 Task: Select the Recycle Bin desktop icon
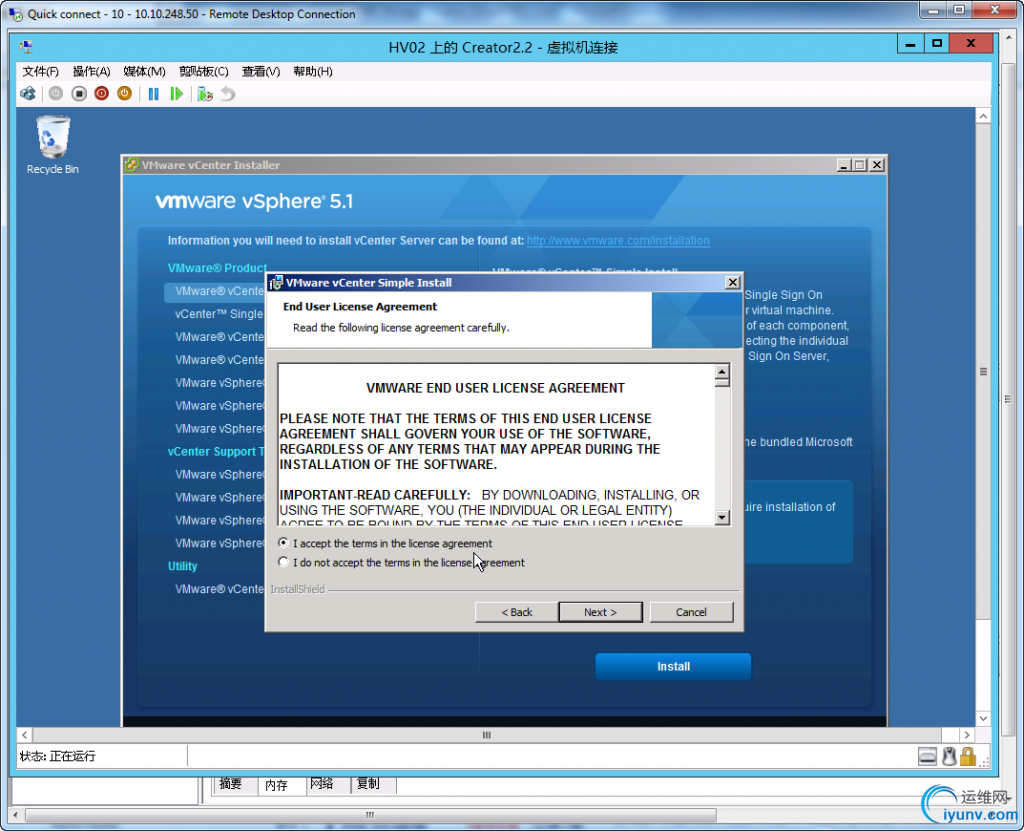[x=52, y=145]
